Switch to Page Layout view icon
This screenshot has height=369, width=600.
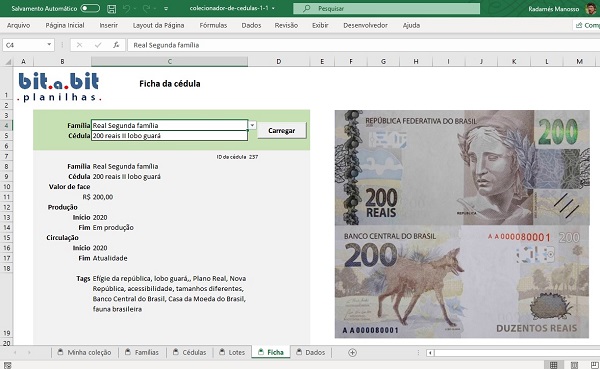(574, 365)
